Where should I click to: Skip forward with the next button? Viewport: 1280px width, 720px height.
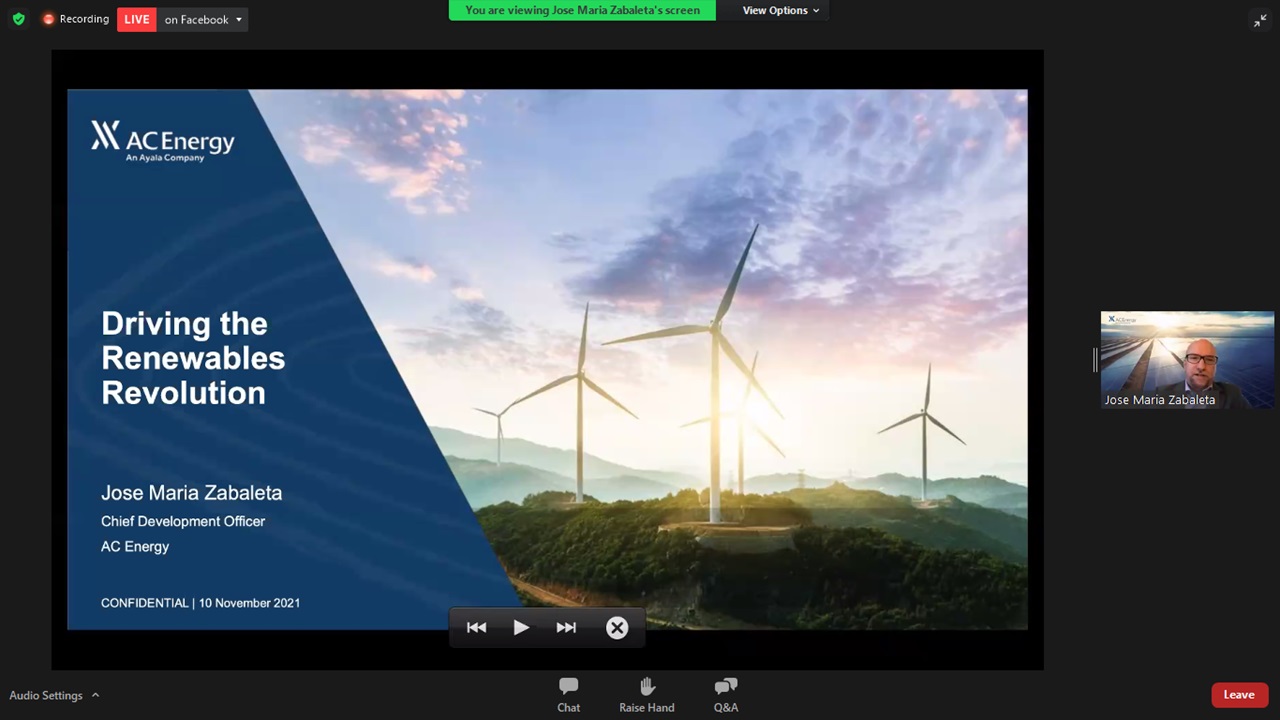click(566, 627)
